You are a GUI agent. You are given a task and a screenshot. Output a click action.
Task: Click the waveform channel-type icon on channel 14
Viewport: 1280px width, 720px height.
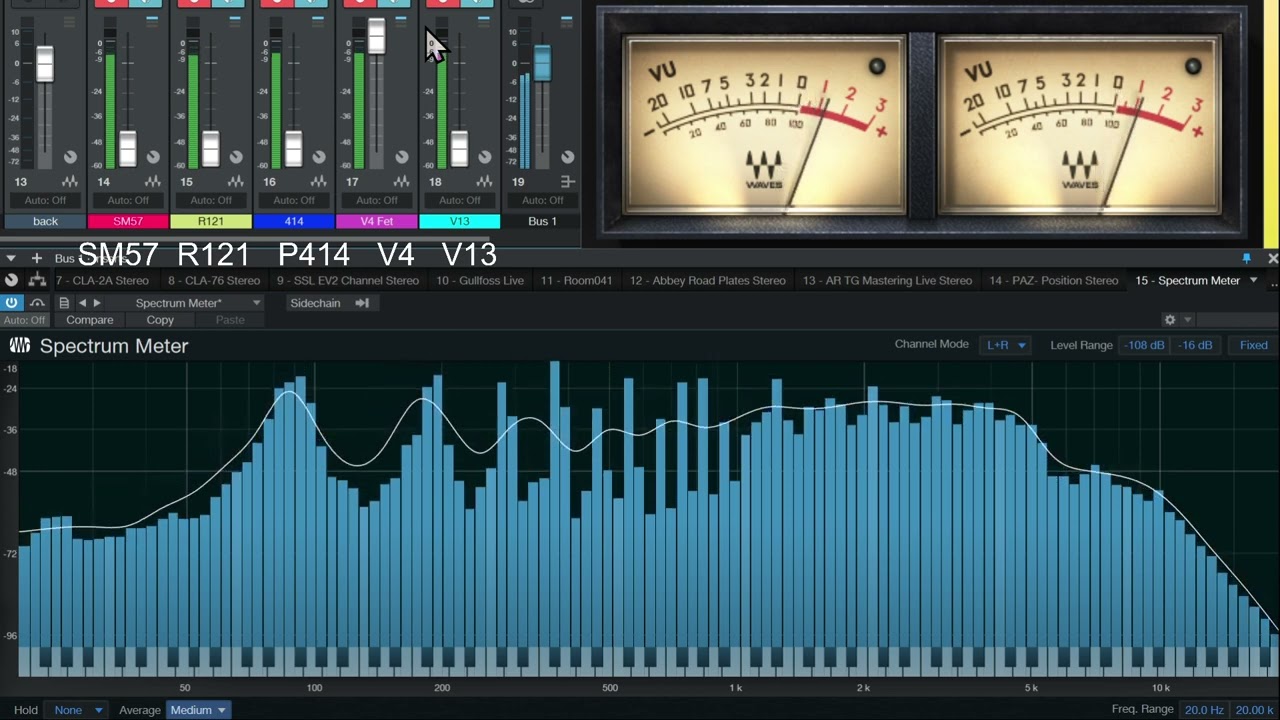tap(153, 182)
